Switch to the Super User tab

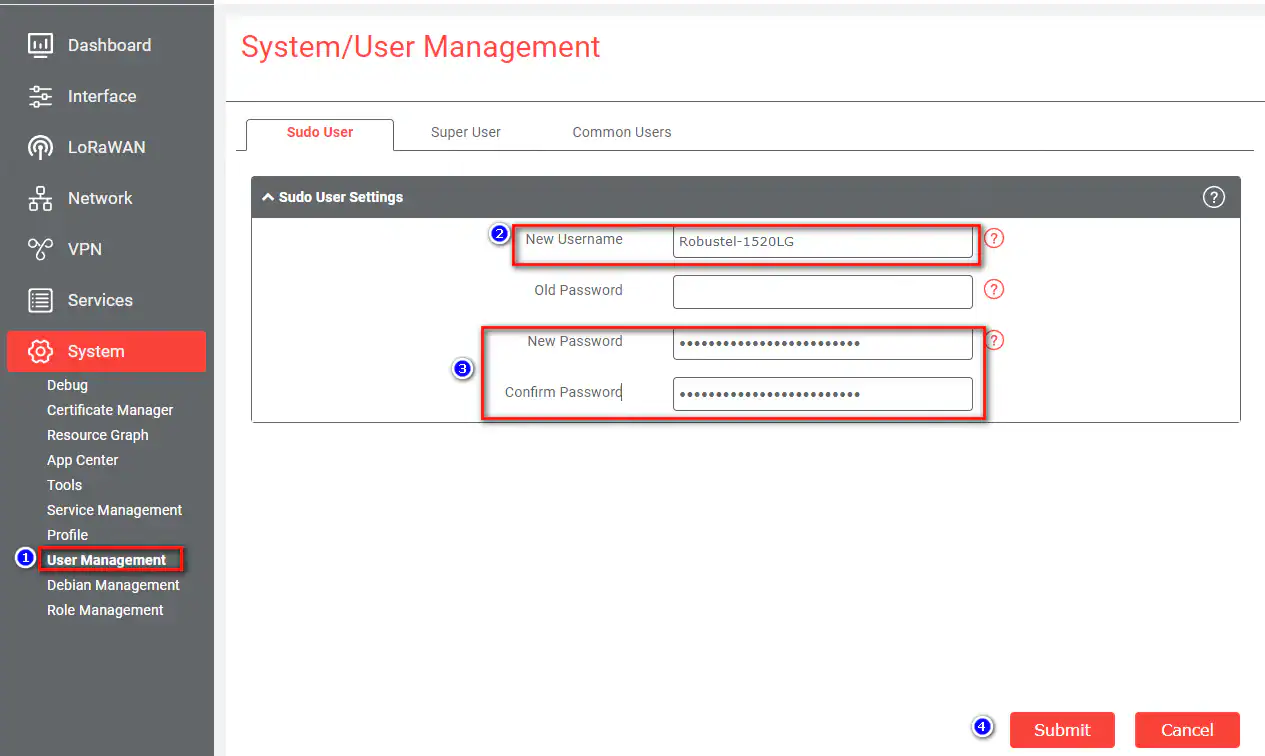point(465,131)
